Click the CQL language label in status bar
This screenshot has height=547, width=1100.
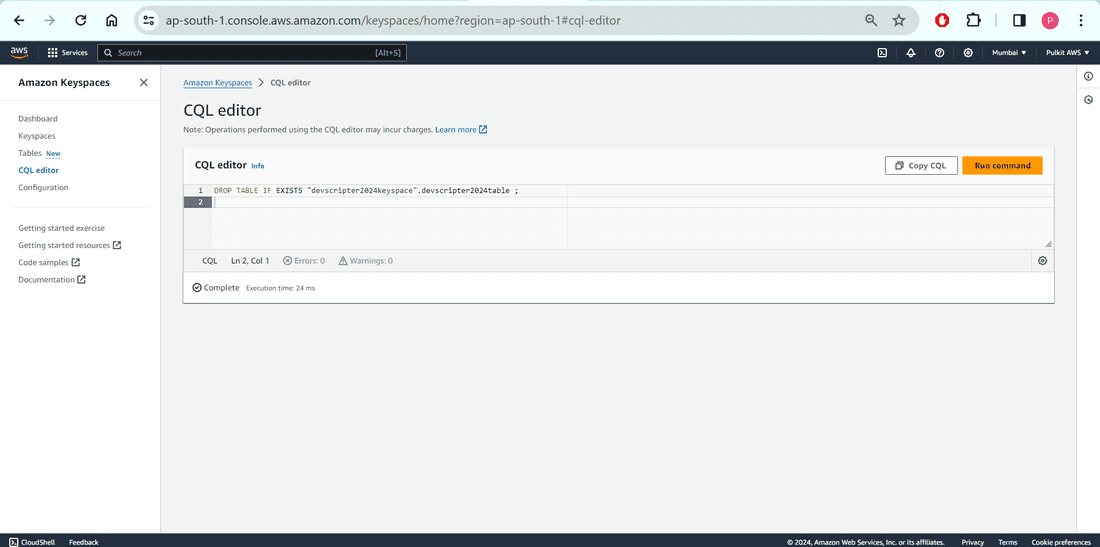[x=210, y=261]
